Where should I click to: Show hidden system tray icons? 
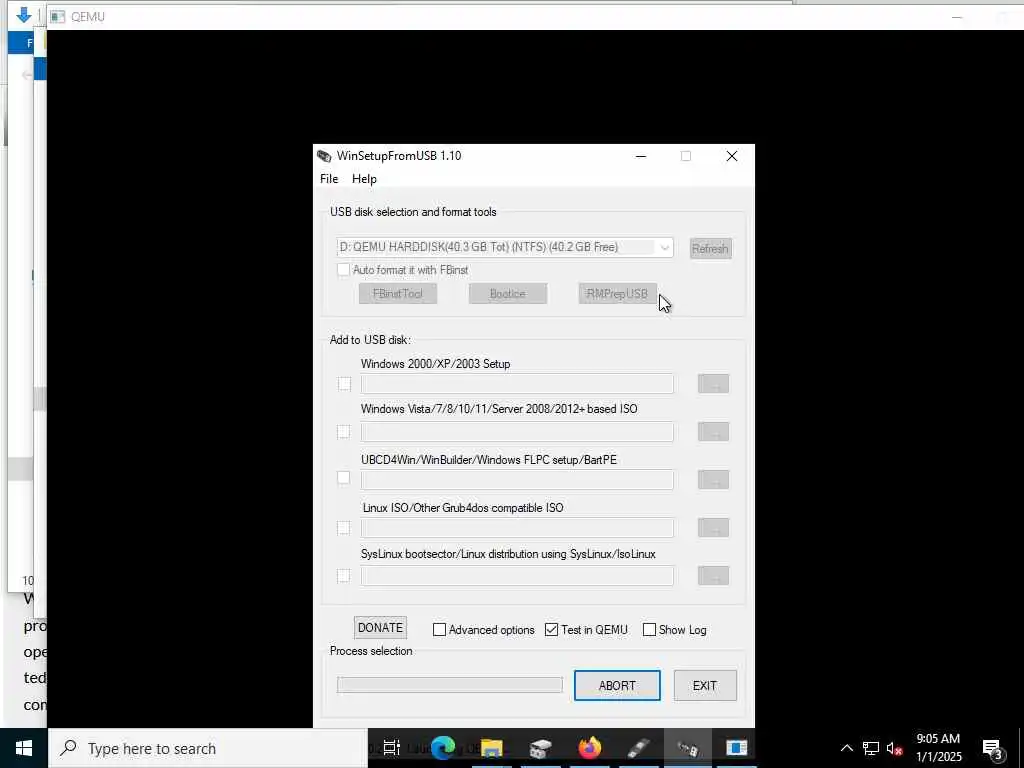846,748
